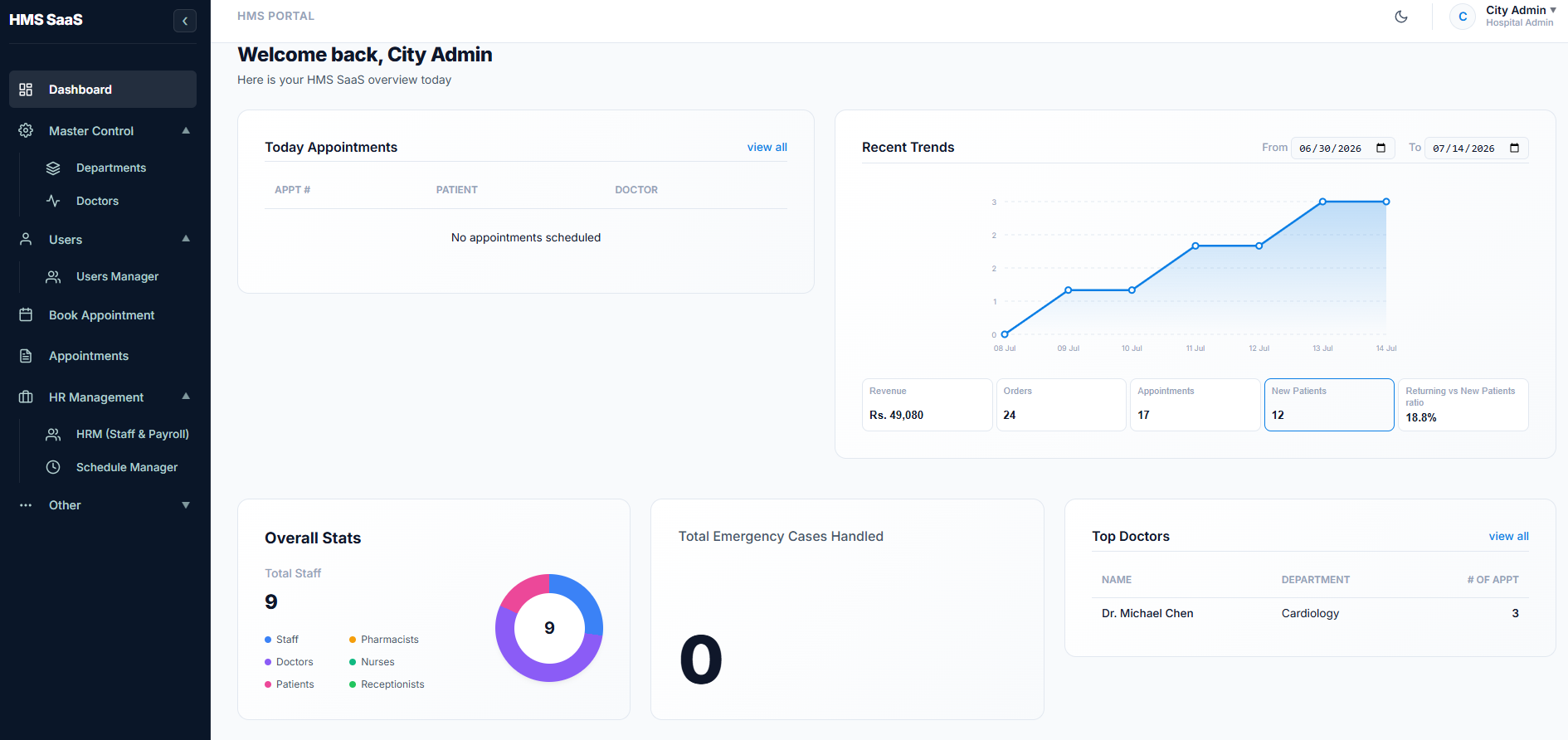Click the Receptionists green legend dot
Image resolution: width=1568 pixels, height=740 pixels.
click(x=353, y=684)
